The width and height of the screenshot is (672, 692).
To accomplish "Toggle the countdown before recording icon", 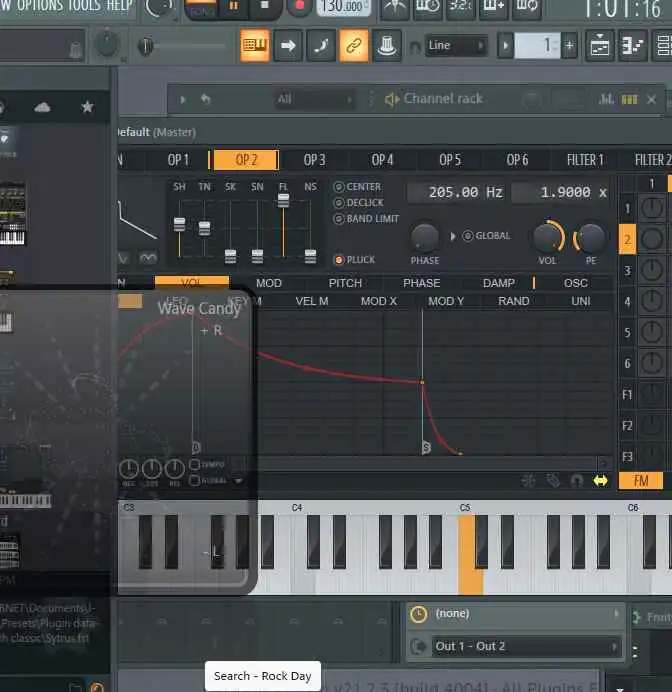I will point(461,8).
